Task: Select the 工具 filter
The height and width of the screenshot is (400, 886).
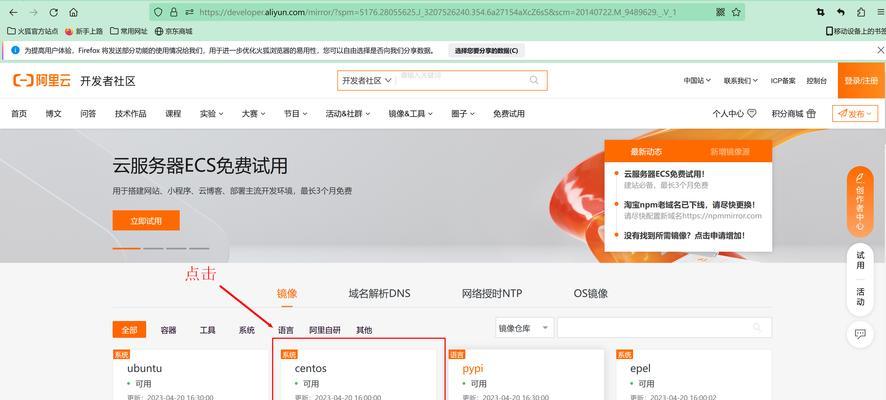Action: click(x=207, y=330)
